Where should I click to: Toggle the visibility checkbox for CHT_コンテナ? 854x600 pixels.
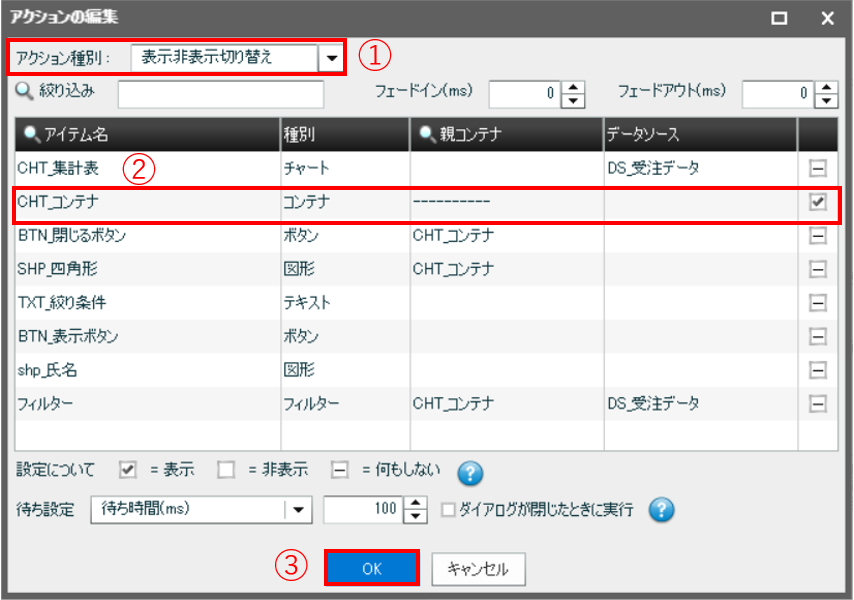(x=817, y=202)
